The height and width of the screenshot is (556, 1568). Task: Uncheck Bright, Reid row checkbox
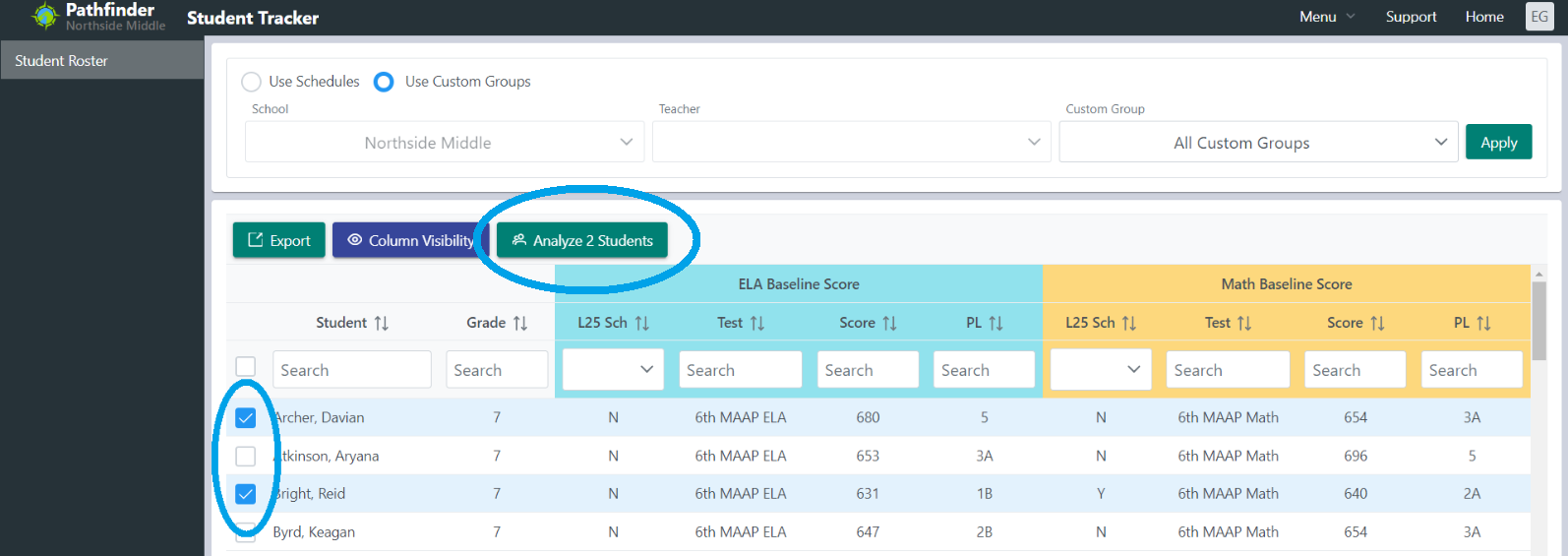246,494
